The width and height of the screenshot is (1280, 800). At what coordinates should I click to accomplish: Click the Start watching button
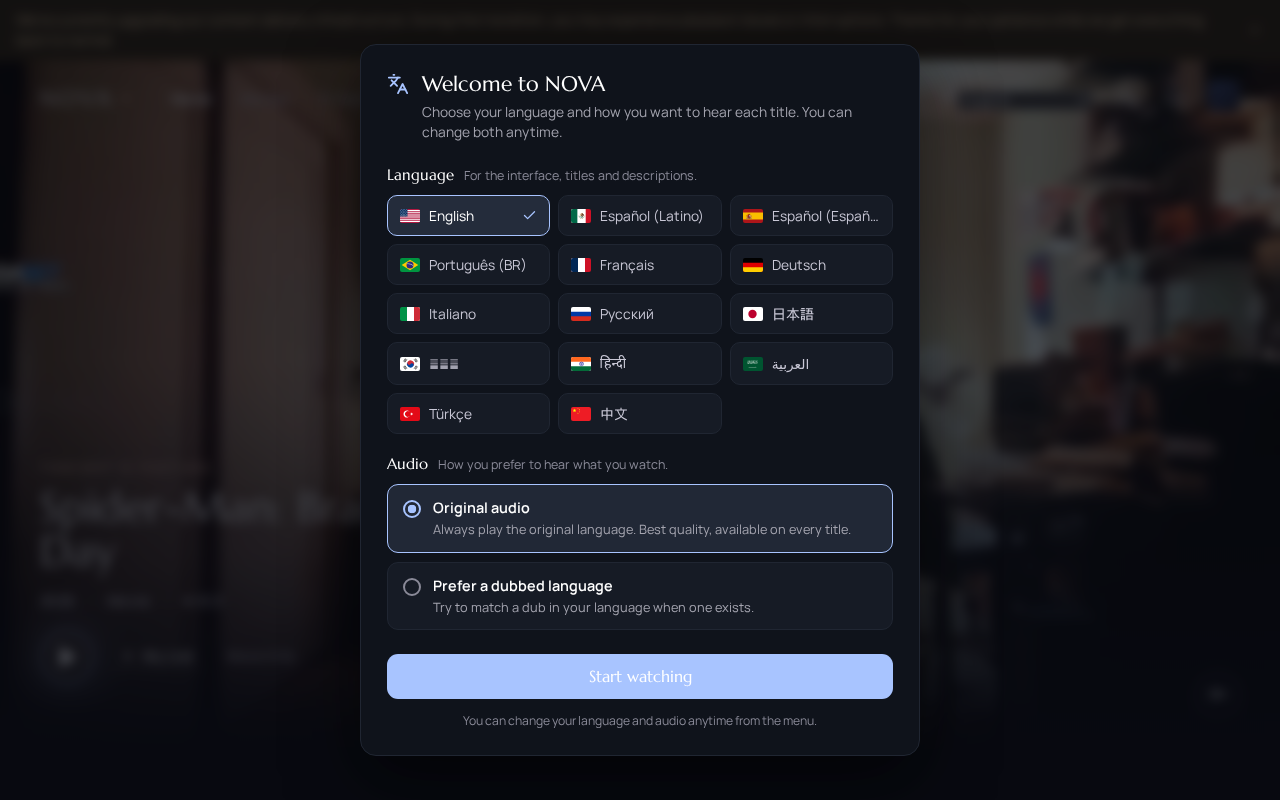click(x=640, y=676)
